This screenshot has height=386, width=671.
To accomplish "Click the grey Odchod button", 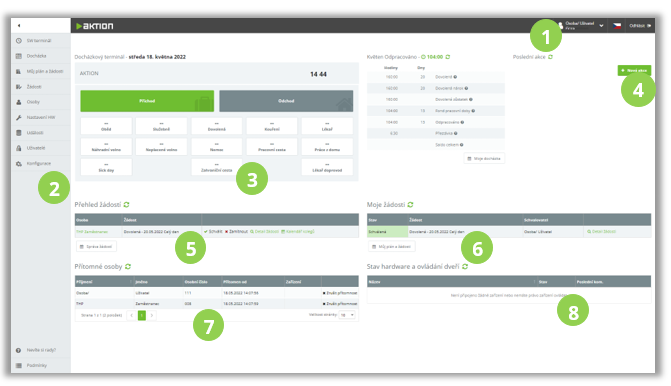I will (x=286, y=101).
